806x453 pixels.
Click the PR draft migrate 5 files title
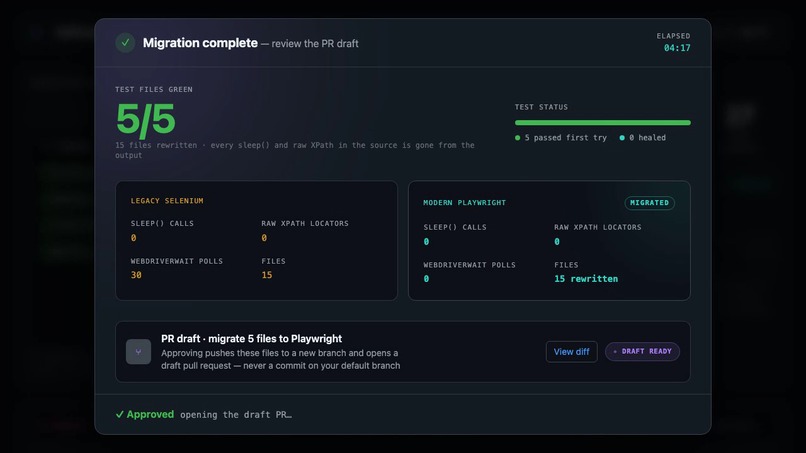251,339
